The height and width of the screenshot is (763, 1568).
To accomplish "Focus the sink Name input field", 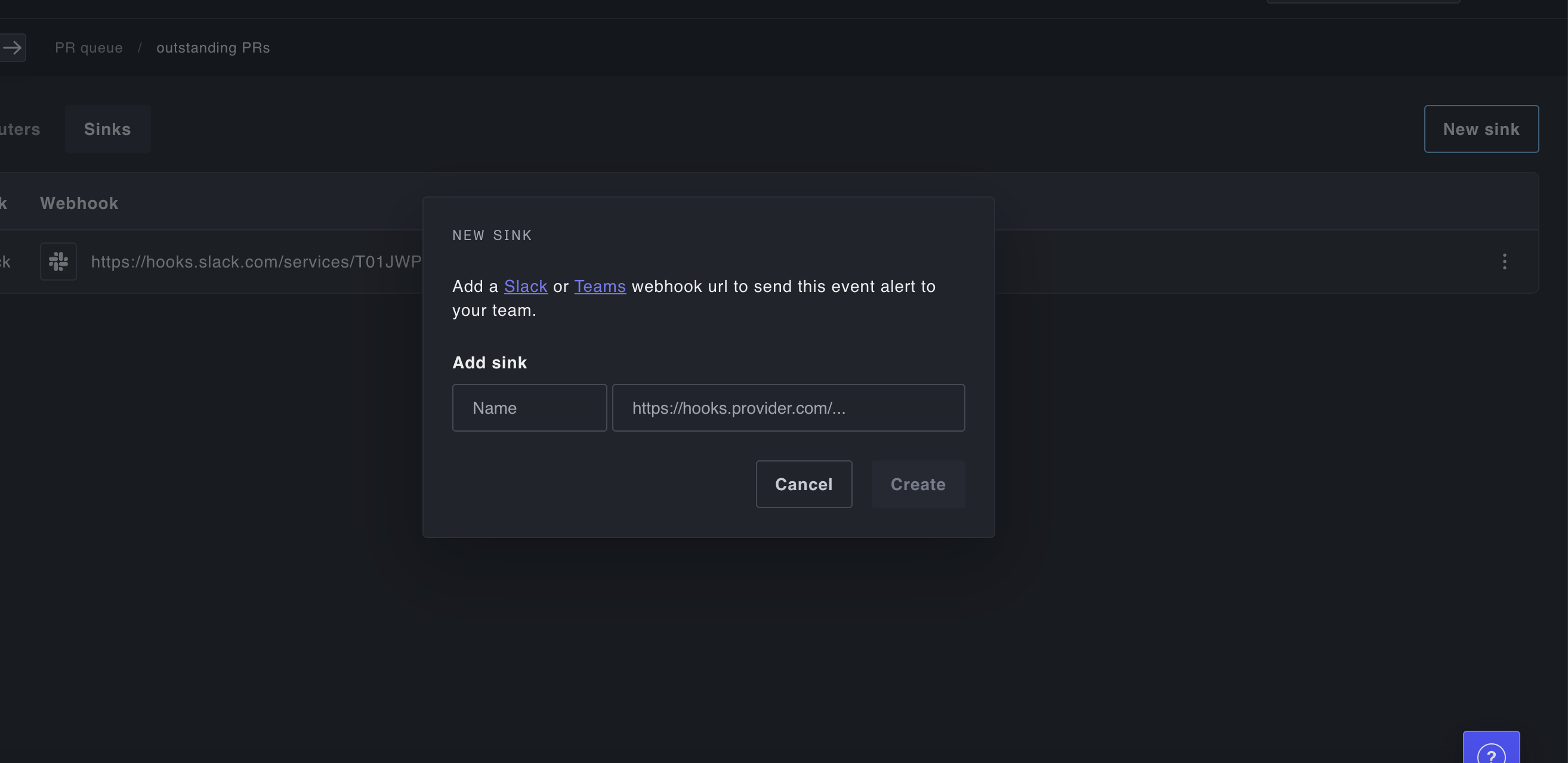I will [x=529, y=408].
